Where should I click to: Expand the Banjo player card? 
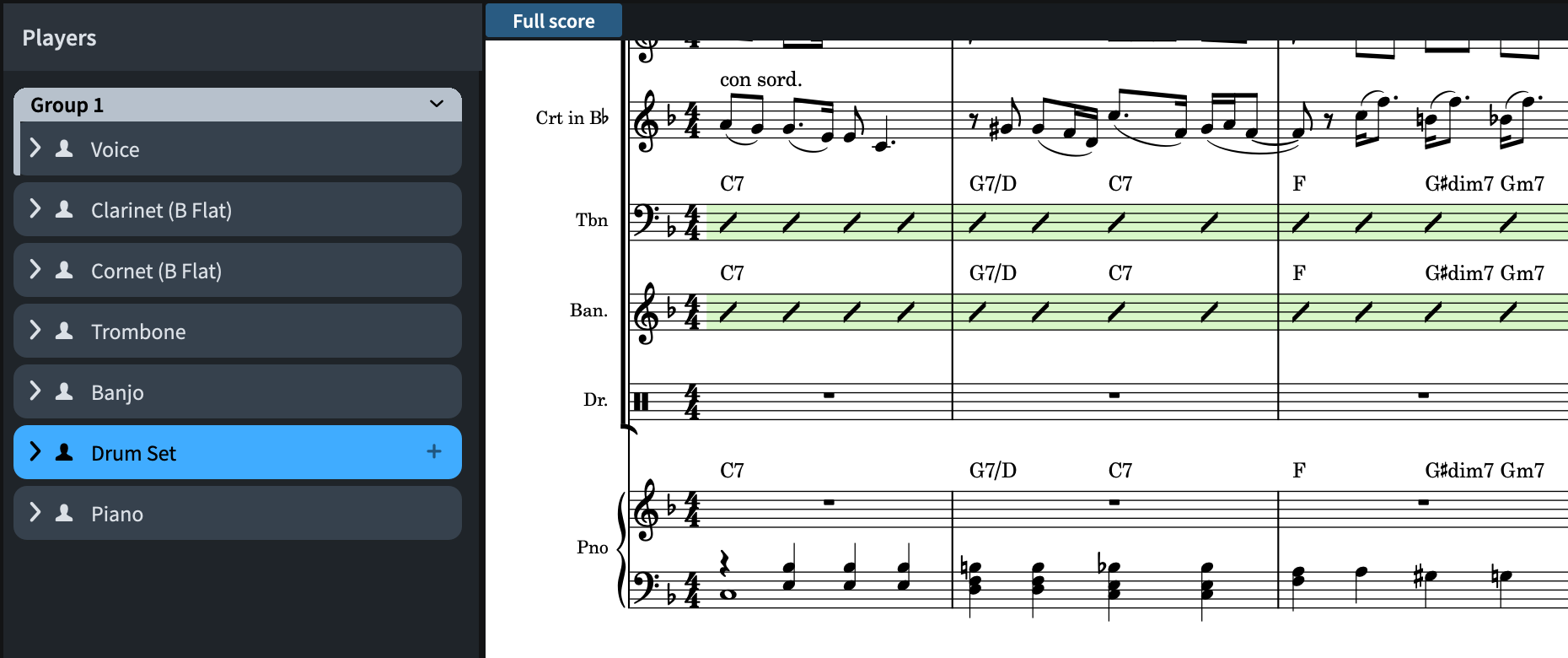(35, 391)
